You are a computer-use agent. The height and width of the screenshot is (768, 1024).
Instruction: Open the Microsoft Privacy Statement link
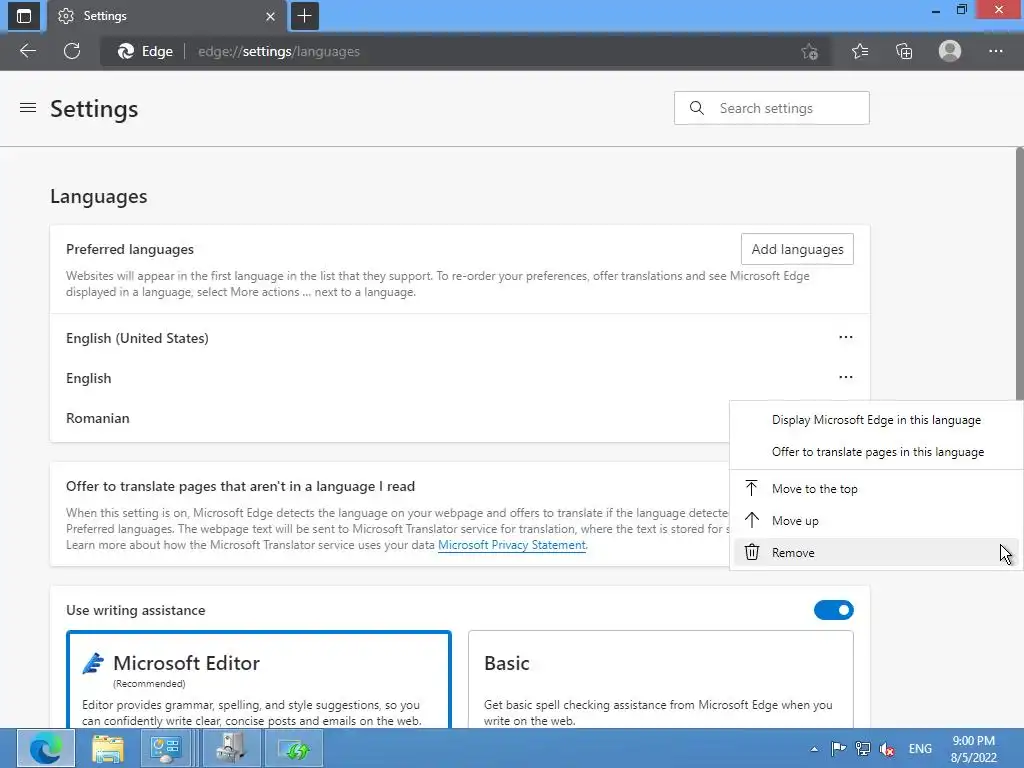coord(511,545)
